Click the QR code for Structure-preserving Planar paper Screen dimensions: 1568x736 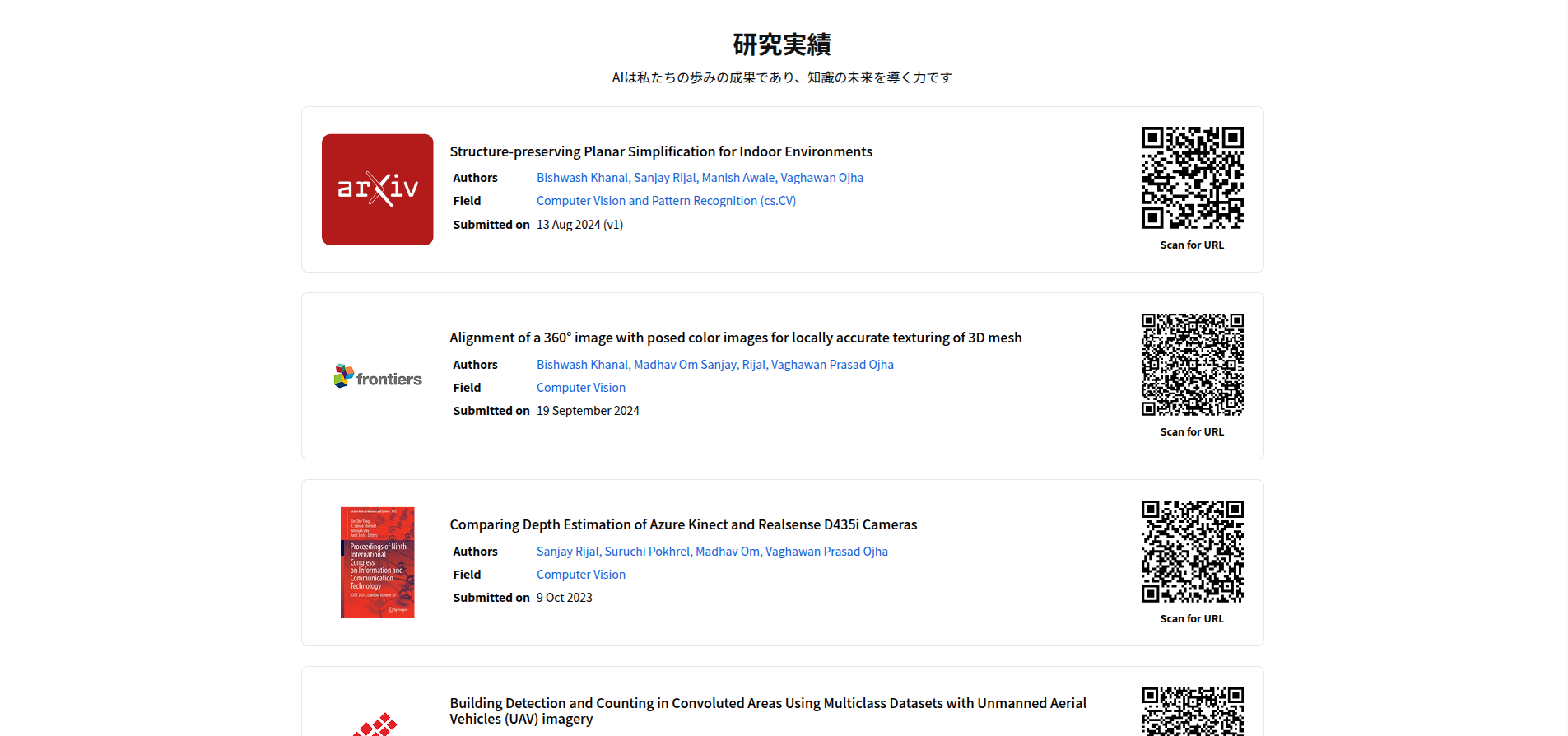pyautogui.click(x=1191, y=178)
